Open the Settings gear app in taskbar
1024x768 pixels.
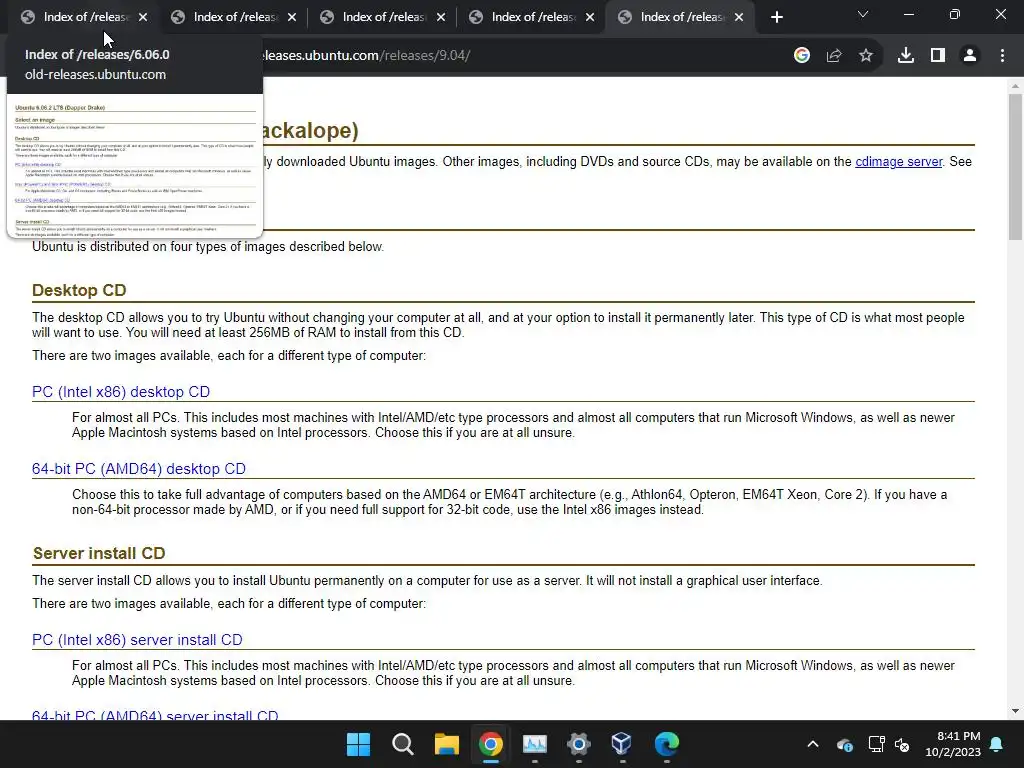(x=579, y=744)
